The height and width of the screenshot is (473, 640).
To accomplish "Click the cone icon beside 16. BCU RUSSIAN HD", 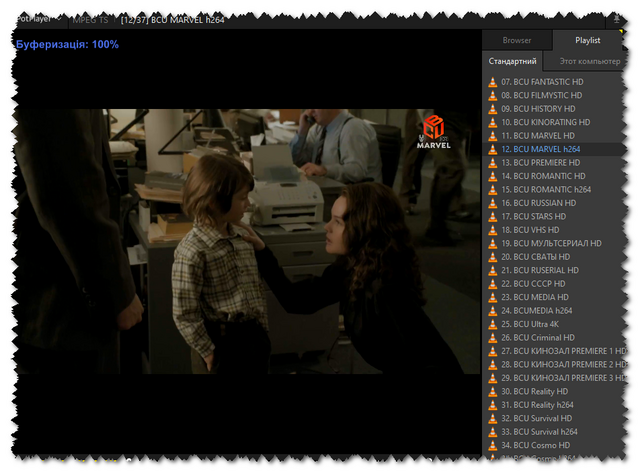I will tap(493, 203).
